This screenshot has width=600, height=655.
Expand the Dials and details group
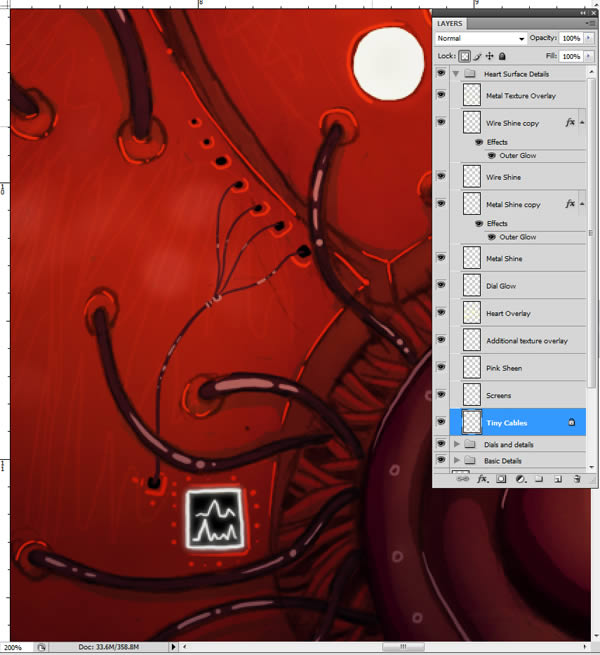point(457,444)
